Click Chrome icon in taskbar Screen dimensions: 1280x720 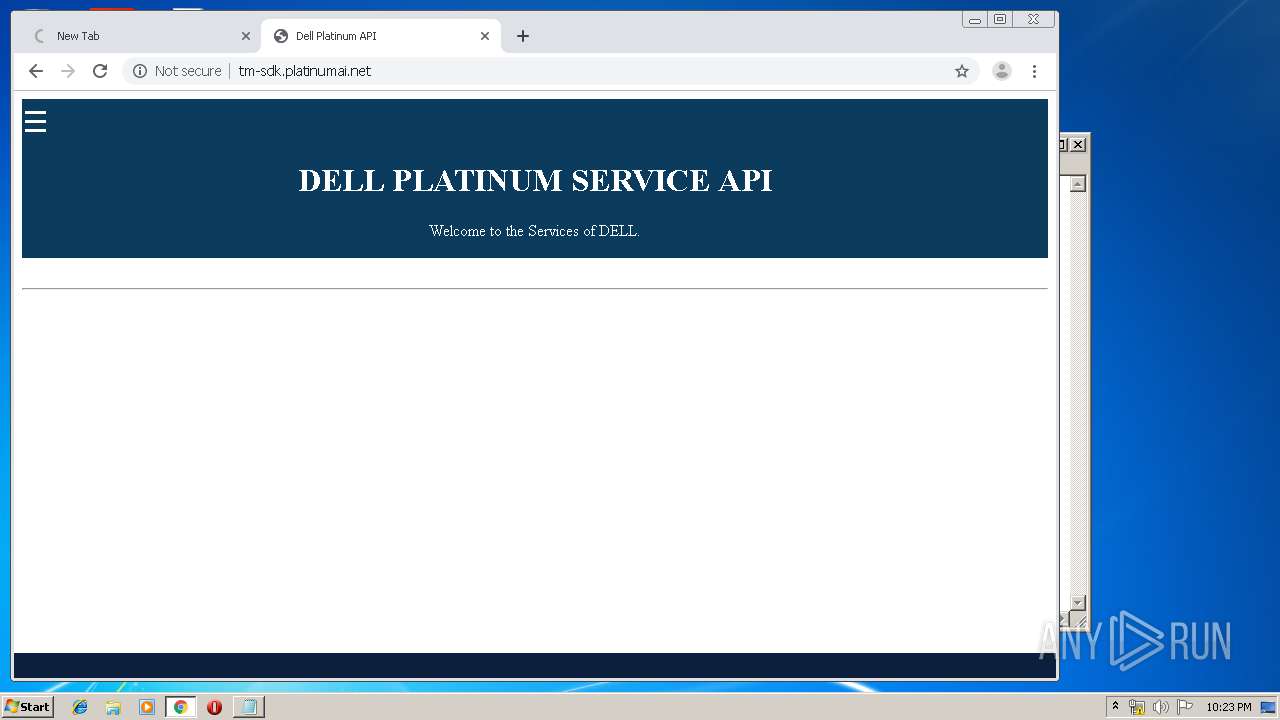[180, 707]
